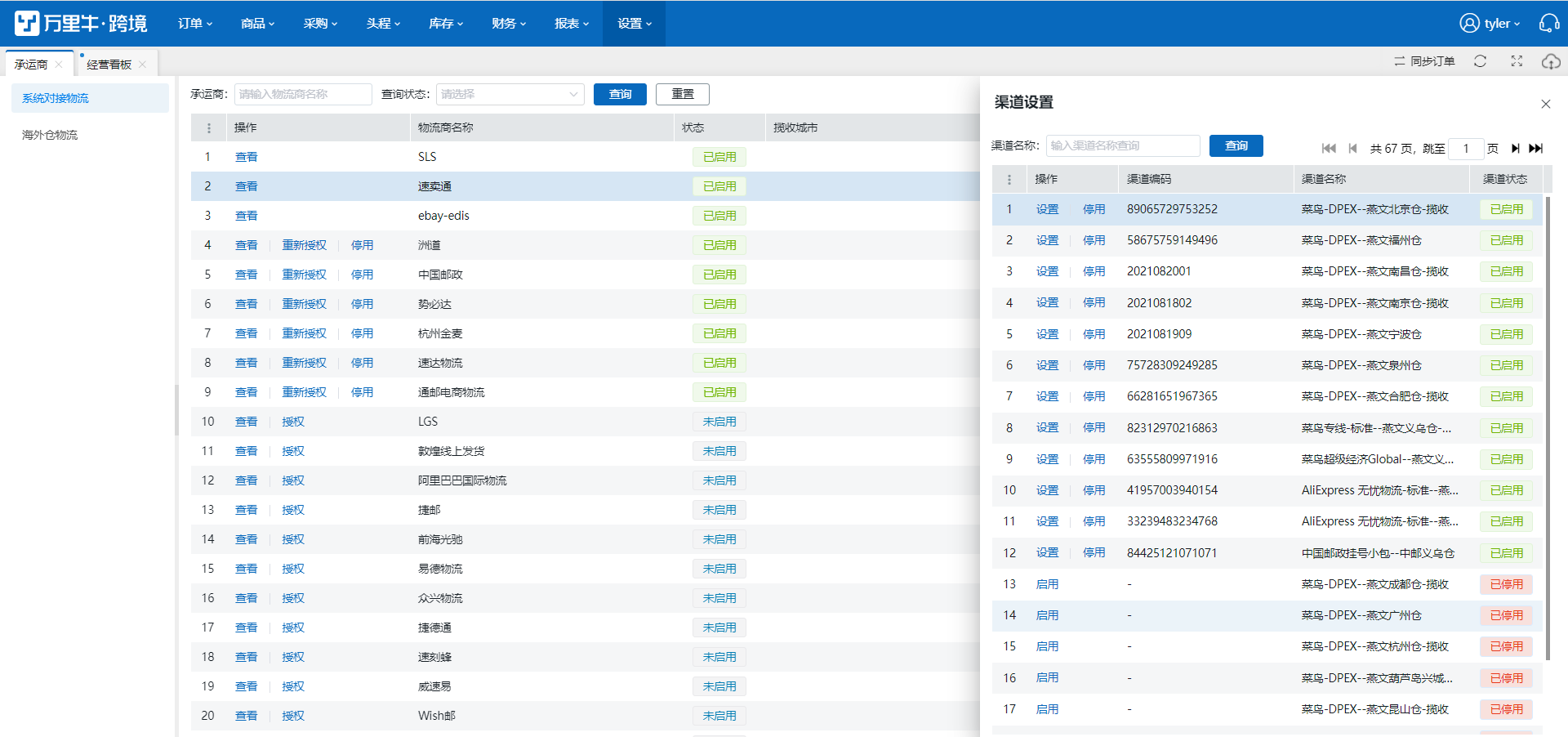
Task: Click 停用 for channel 58675759149496
Action: pos(1094,240)
